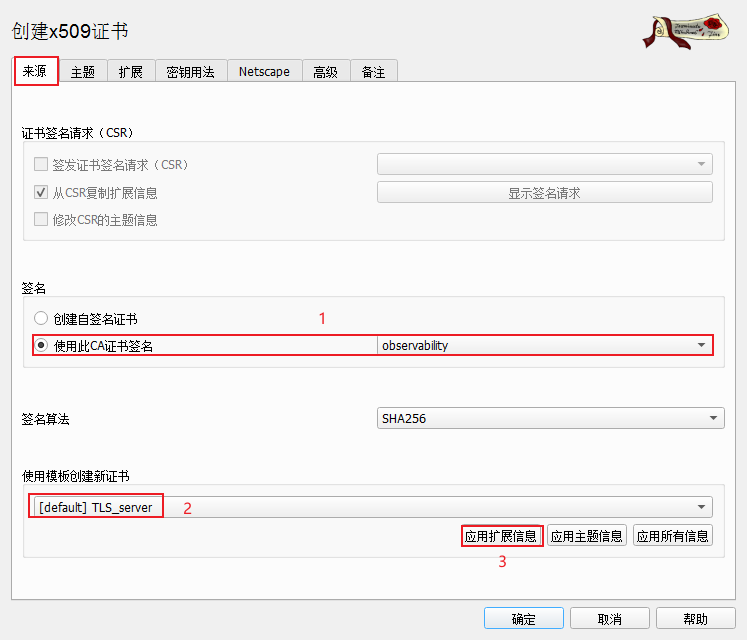Image resolution: width=747 pixels, height=640 pixels.
Task: Expand the [default] TLS_server template dropdown
Action: tap(368, 507)
